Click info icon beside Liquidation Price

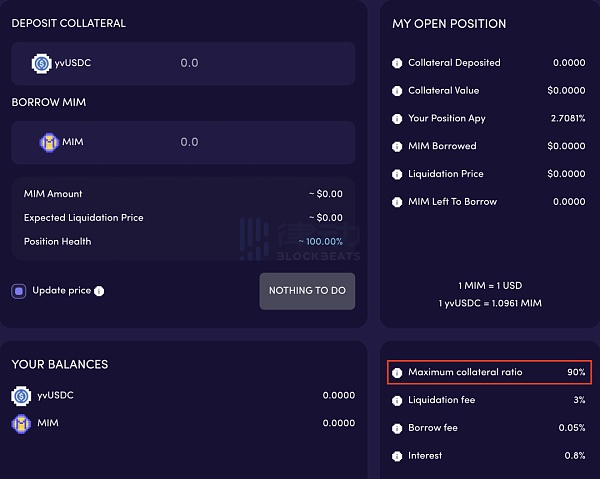[397, 174]
